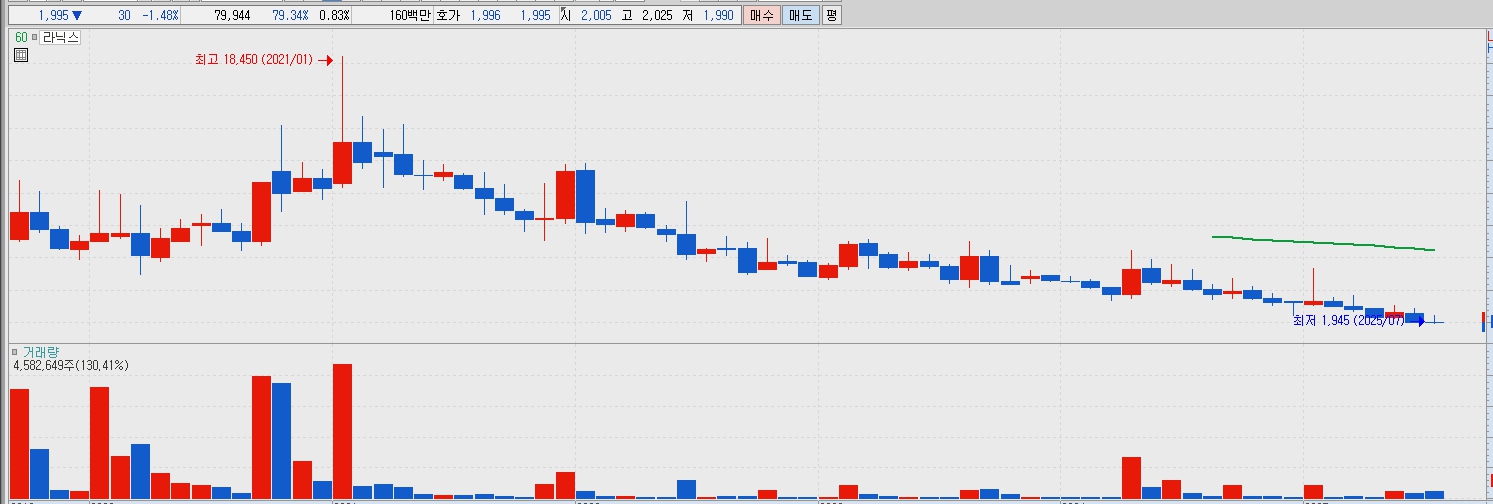This screenshot has height=504, width=1493.
Task: Click the 160백만 trading amount value
Action: pos(410,16)
